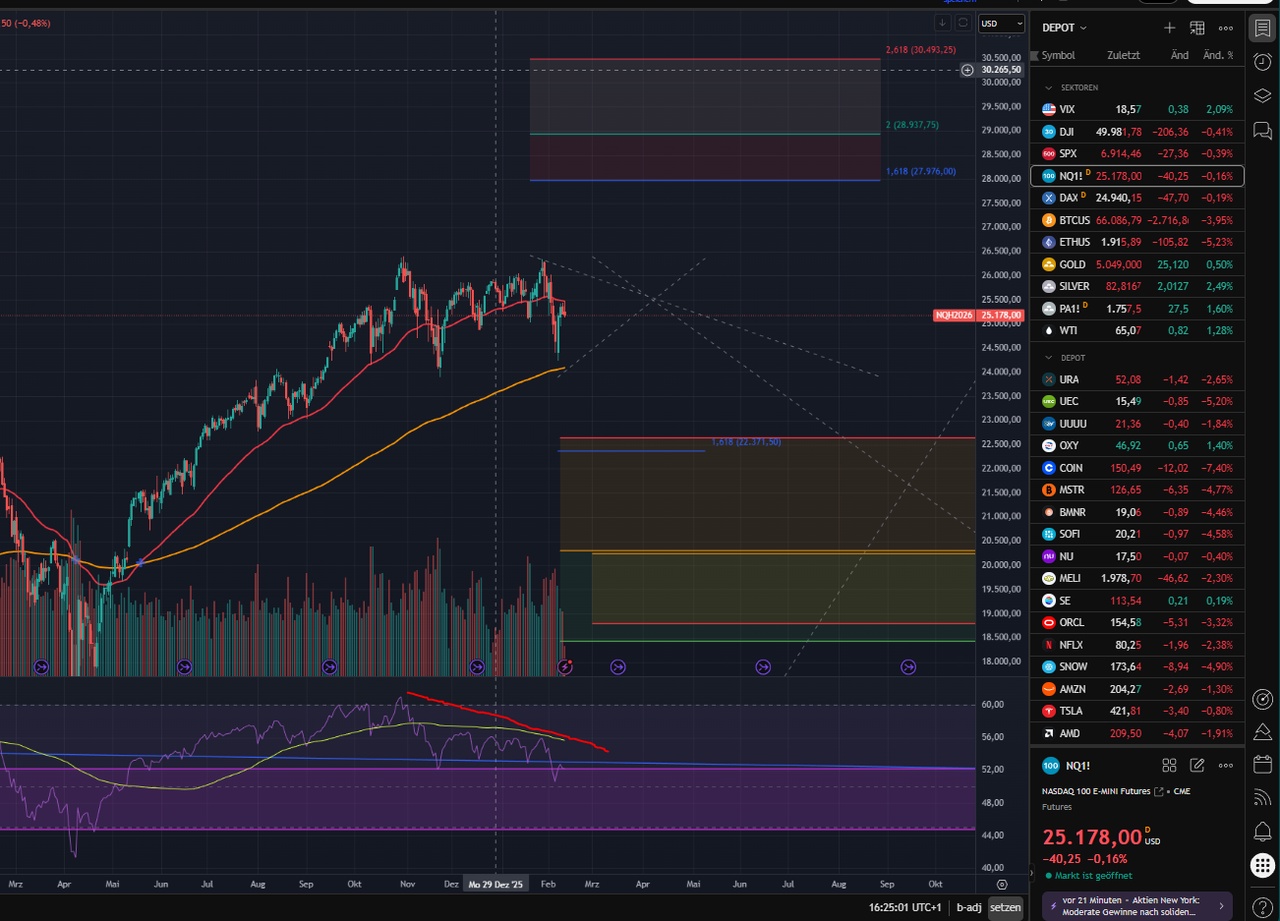
Task: Click the 16:25:01 UTC+1 timezone button
Action: click(907, 907)
